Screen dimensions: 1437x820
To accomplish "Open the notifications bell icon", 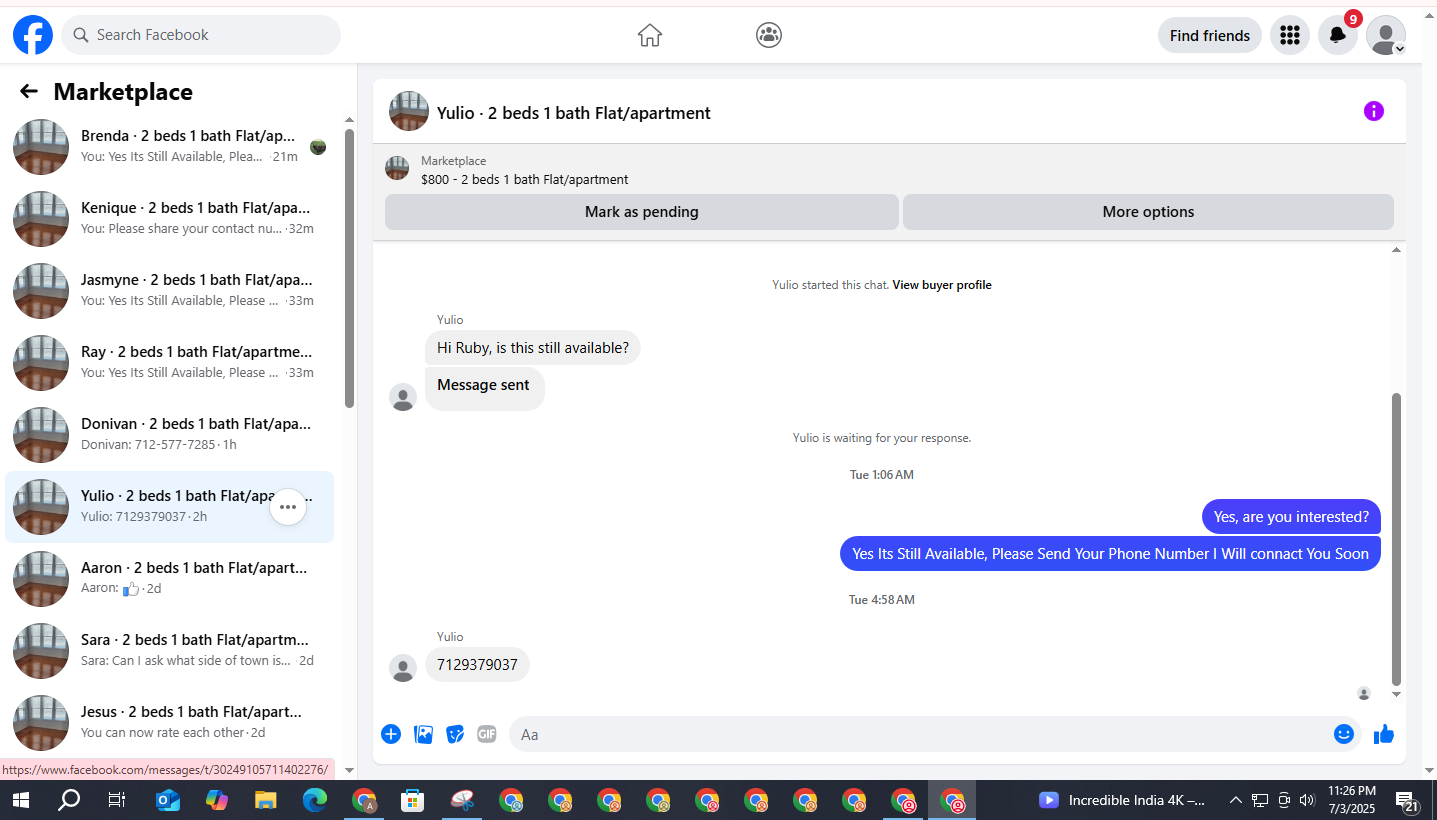I will point(1337,35).
